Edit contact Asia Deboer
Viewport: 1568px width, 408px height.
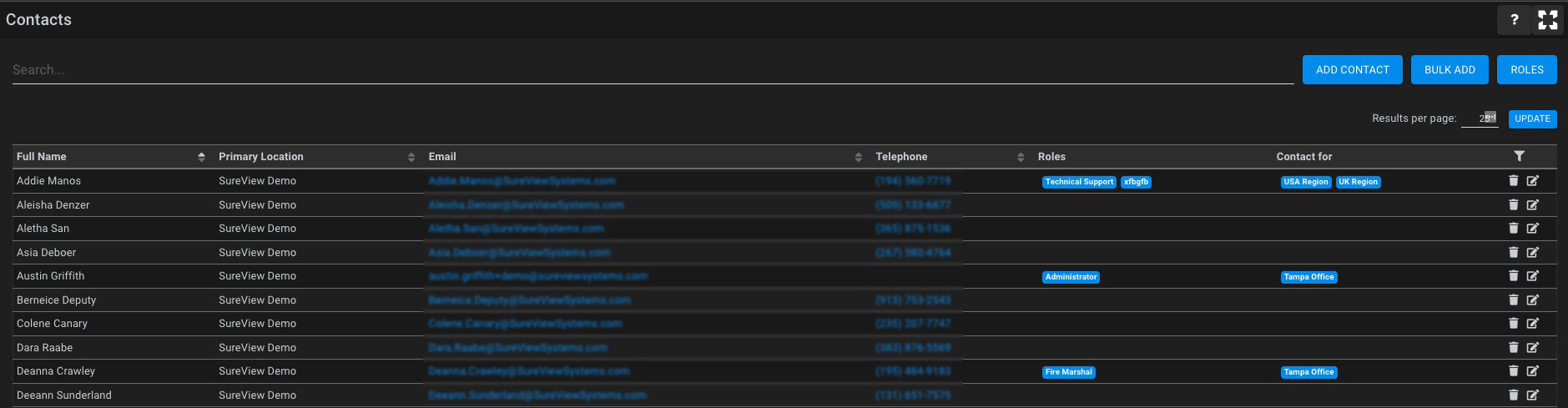(1533, 252)
